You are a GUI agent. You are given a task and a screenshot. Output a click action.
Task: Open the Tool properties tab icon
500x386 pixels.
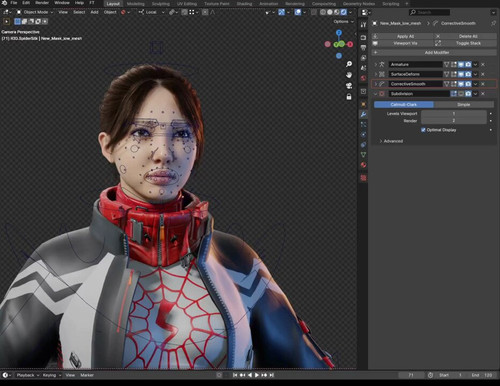(363, 25)
